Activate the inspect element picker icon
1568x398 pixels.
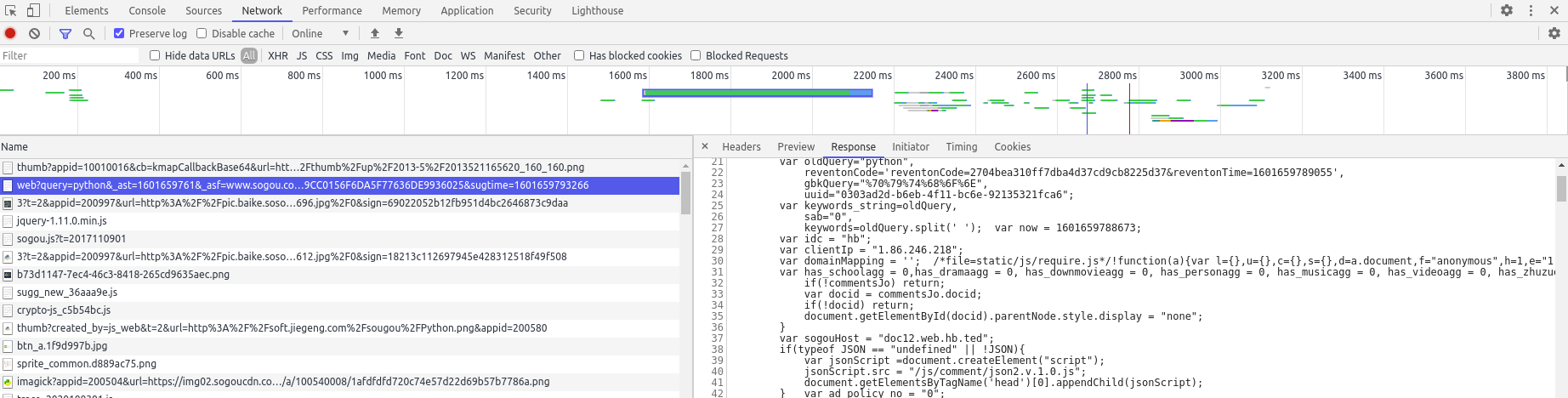tap(11, 10)
